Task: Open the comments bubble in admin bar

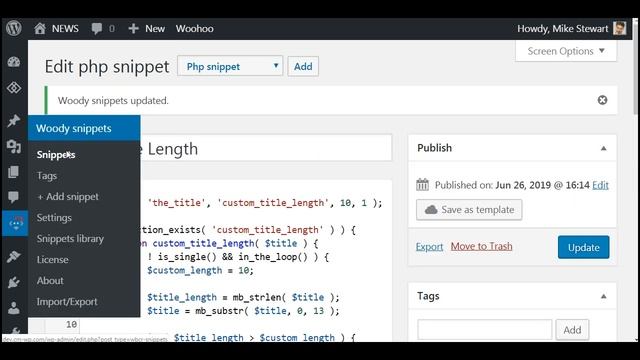Action: 97,29
